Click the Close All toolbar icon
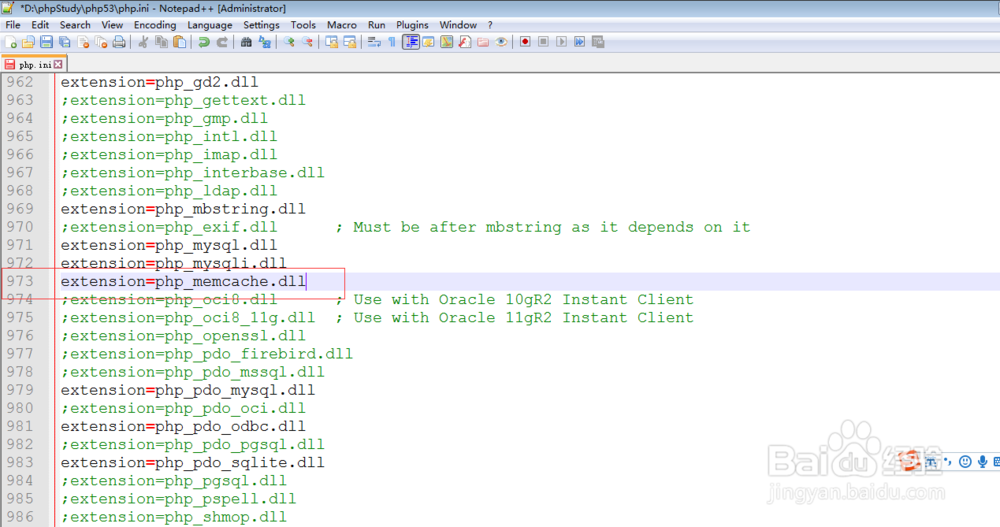The width and height of the screenshot is (1000, 527). 101,42
